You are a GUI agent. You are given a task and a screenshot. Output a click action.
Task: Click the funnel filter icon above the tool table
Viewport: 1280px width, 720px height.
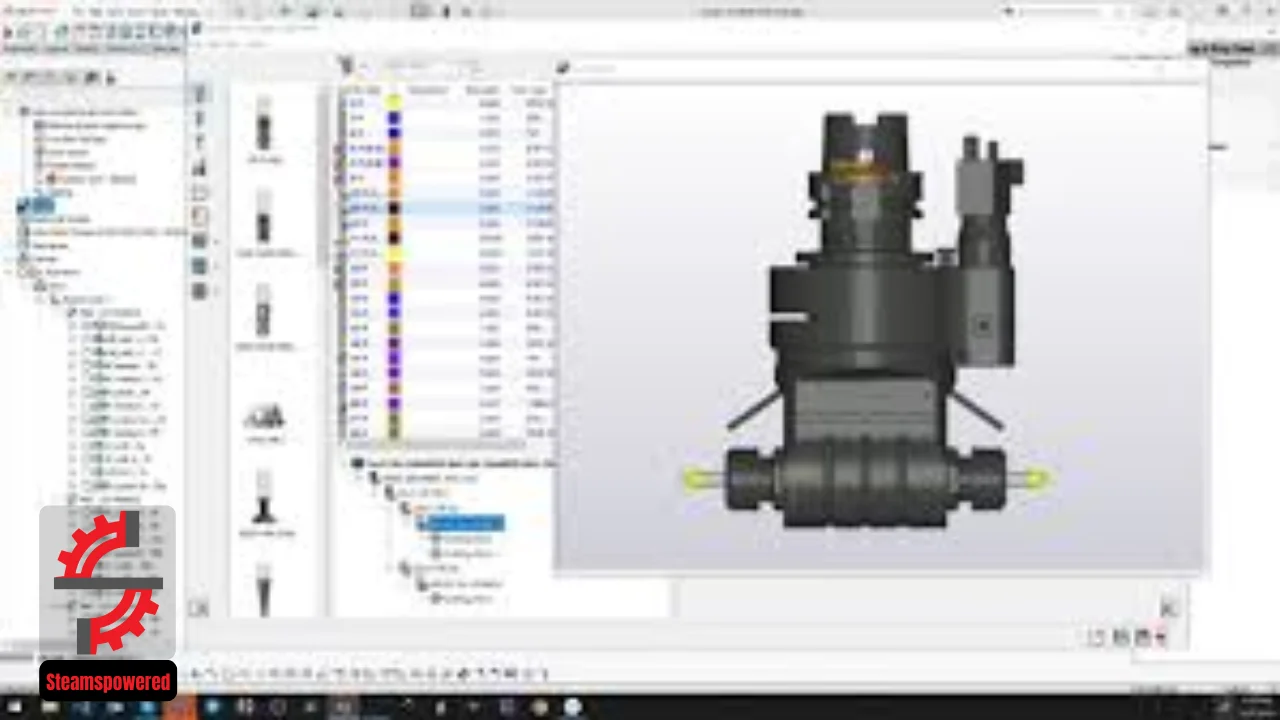click(x=347, y=66)
